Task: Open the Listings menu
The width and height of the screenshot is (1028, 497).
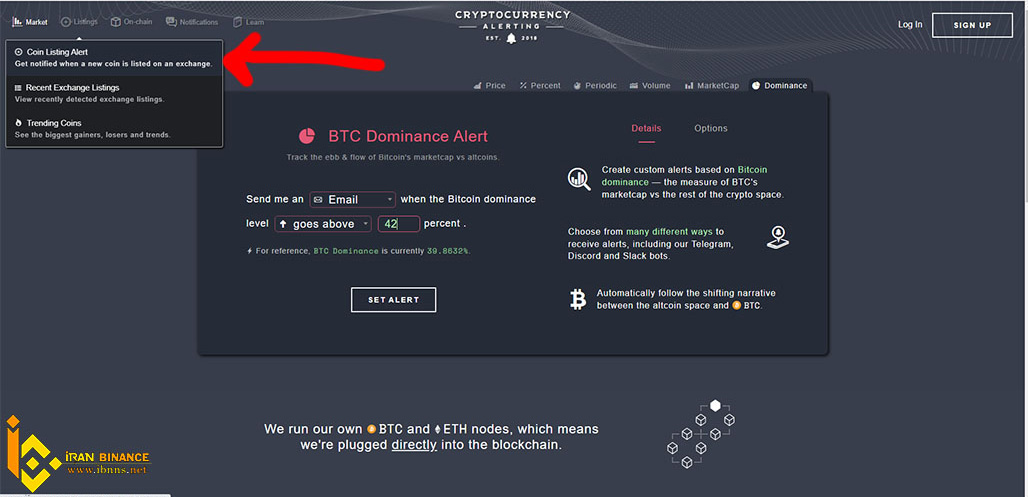Action: coord(79,22)
